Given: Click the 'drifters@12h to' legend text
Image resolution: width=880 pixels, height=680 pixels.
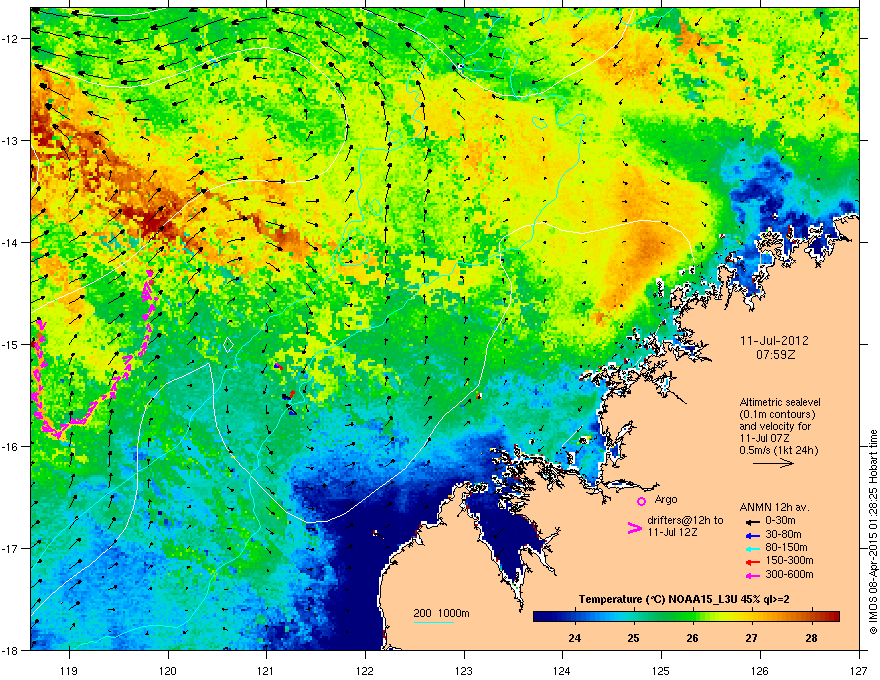Looking at the screenshot, I should 685,521.
